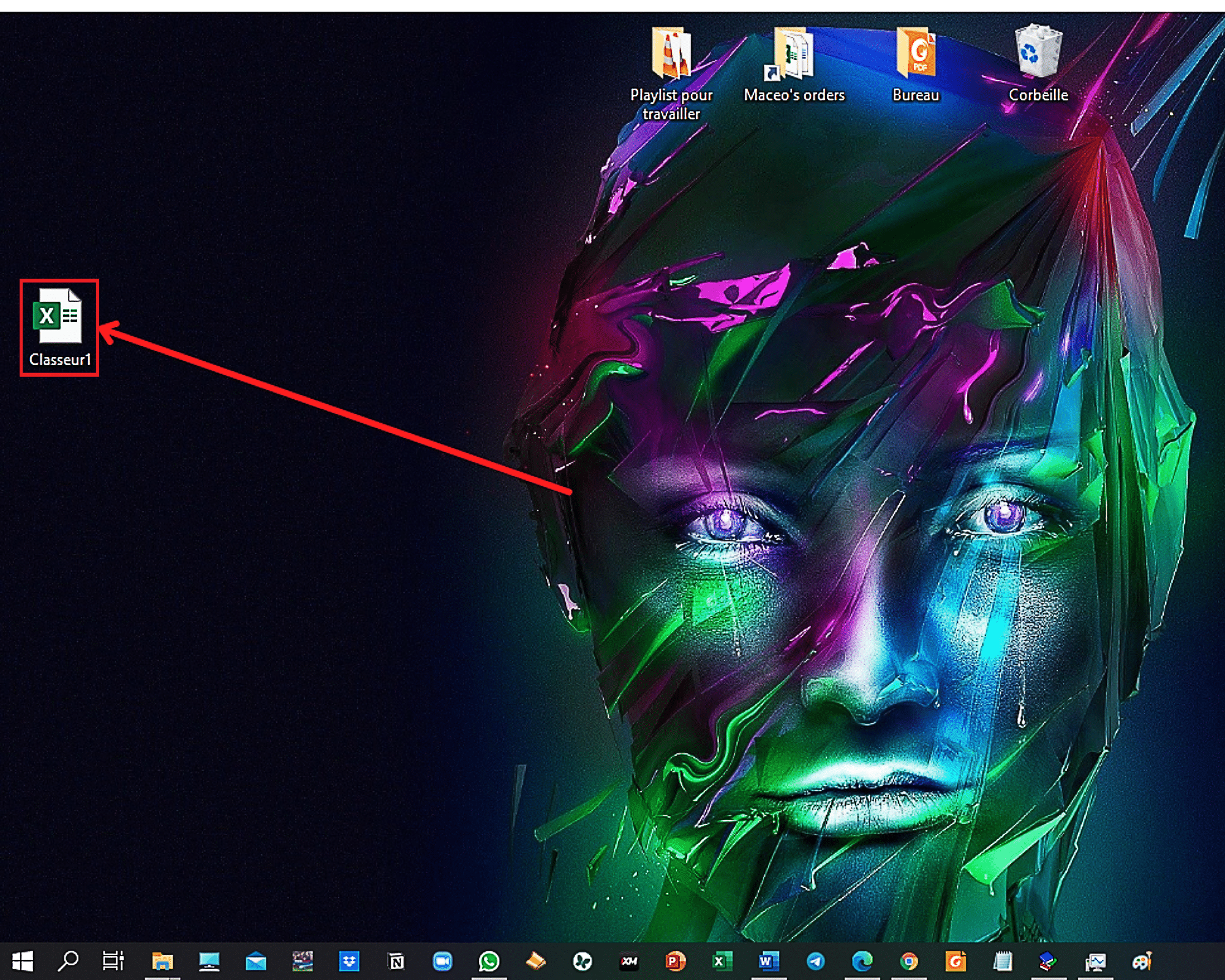Click the 'Corbeille' label text
1225x980 pixels.
pyautogui.click(x=1038, y=95)
